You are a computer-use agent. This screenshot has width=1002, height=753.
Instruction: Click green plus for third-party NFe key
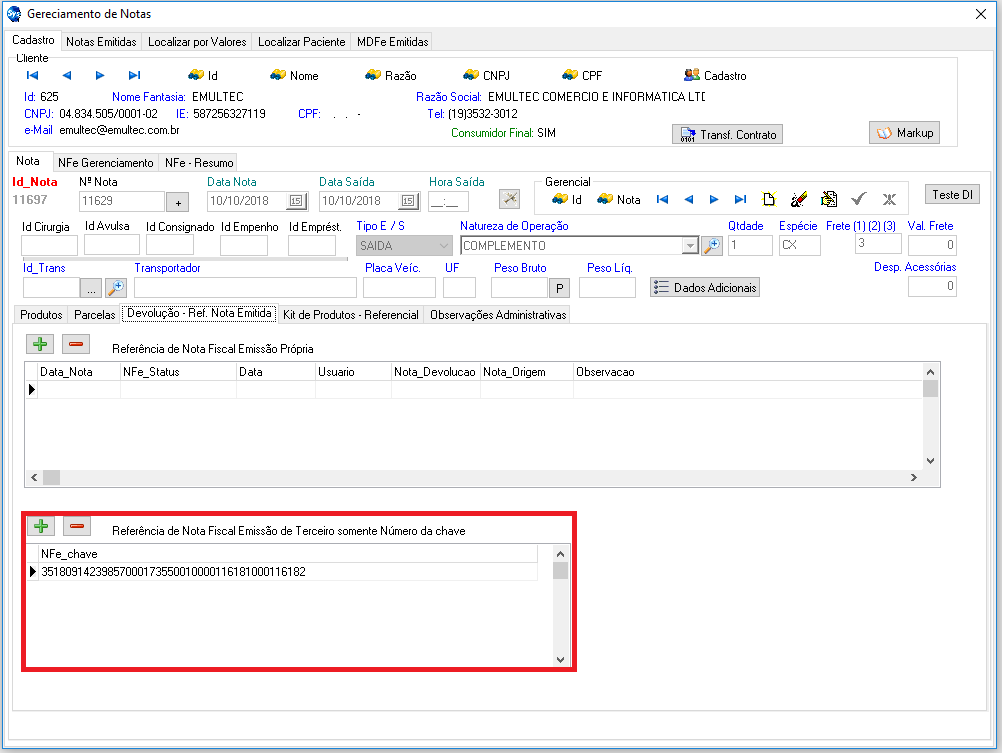pos(40,526)
